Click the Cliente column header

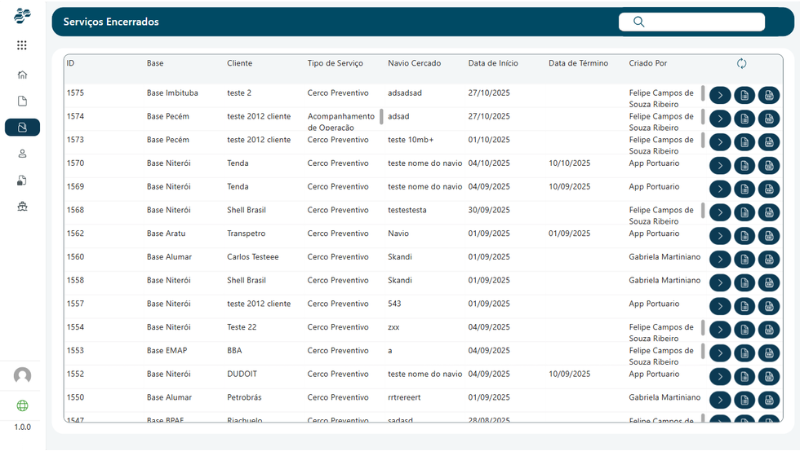[x=240, y=64]
